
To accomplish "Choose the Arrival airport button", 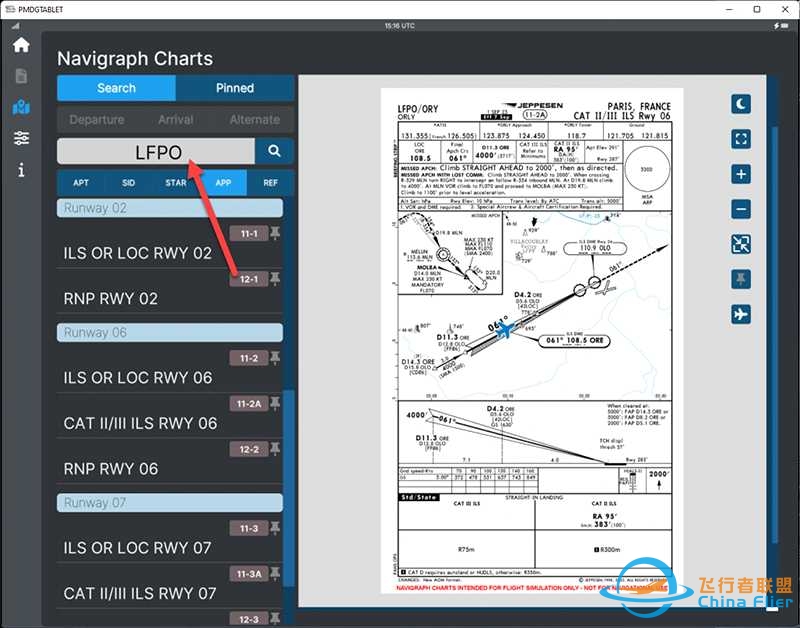I will tap(176, 120).
